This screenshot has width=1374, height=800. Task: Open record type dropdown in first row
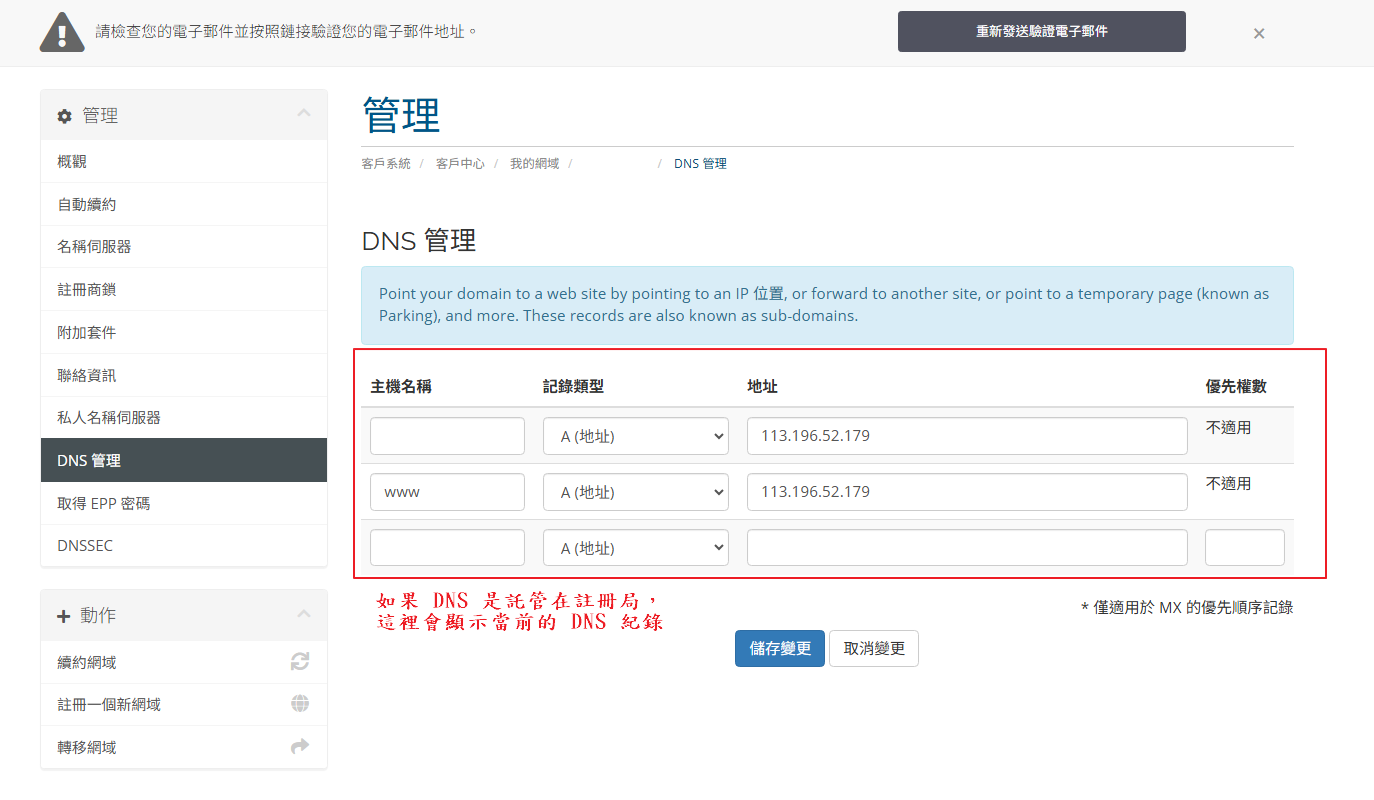(635, 436)
